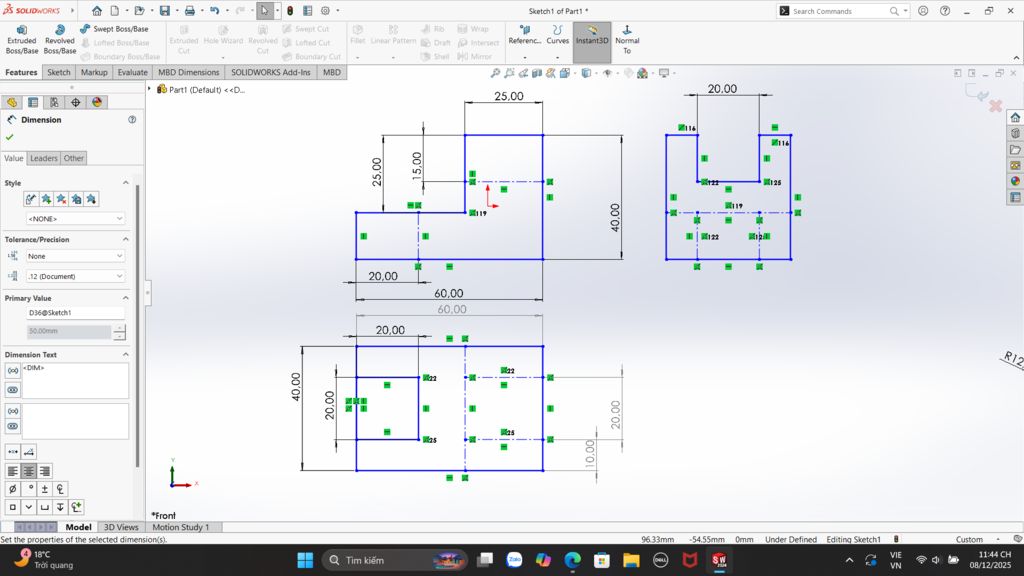The height and width of the screenshot is (576, 1024).
Task: Select the Swept Boss/Base tool
Action: [x=114, y=29]
